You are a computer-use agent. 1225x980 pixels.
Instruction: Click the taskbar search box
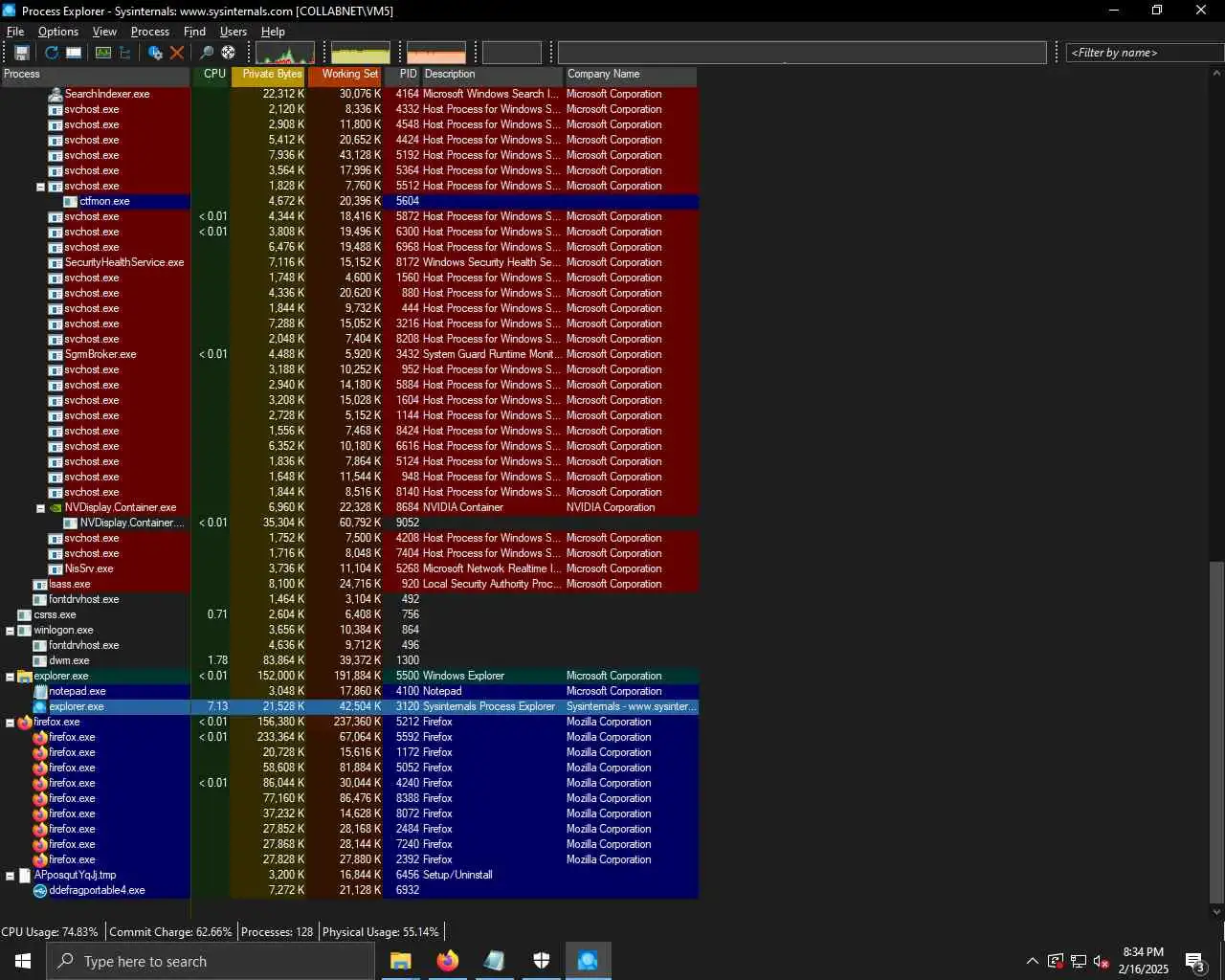point(211,961)
